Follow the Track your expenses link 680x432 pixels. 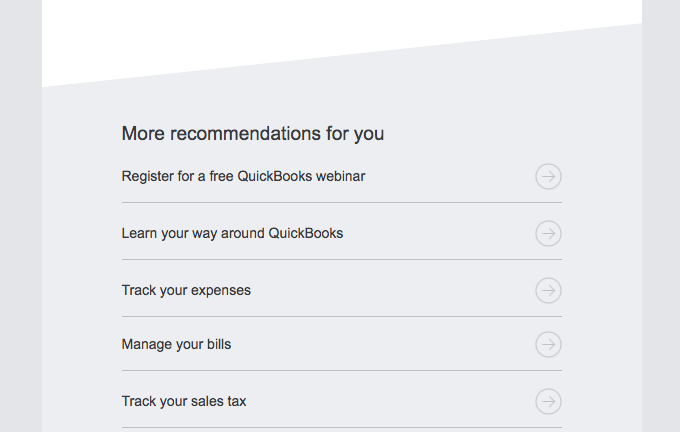point(186,290)
